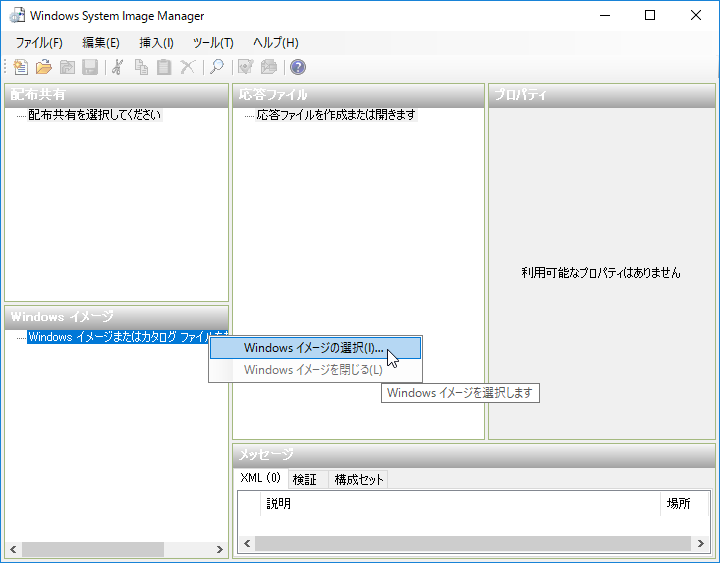720x563 pixels.
Task: Click the Windows イメージ pane header
Action: click(x=117, y=317)
